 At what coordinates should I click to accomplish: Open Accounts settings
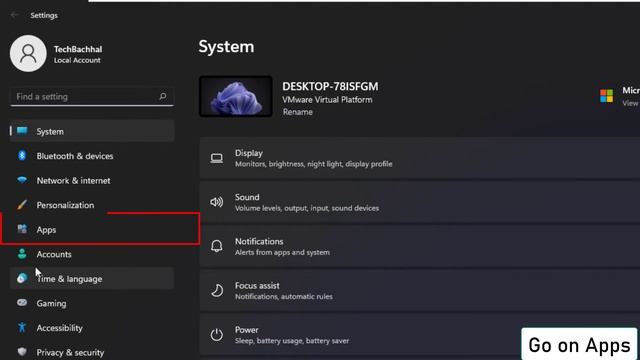92,254
